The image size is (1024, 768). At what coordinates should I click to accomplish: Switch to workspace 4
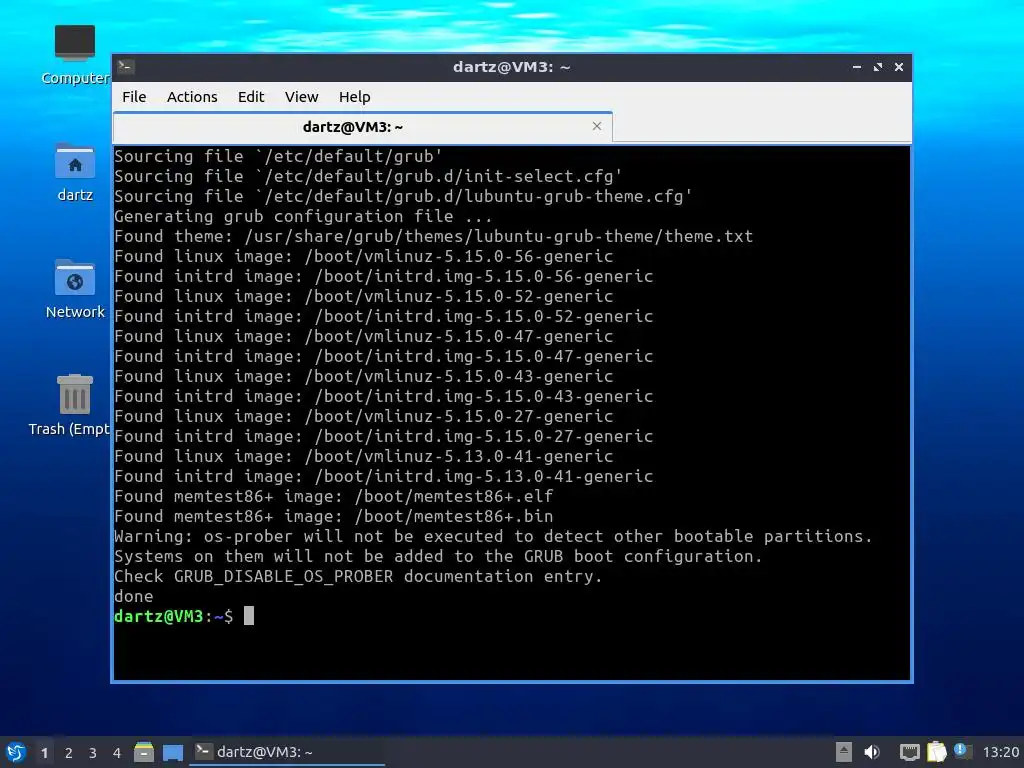[x=117, y=753]
